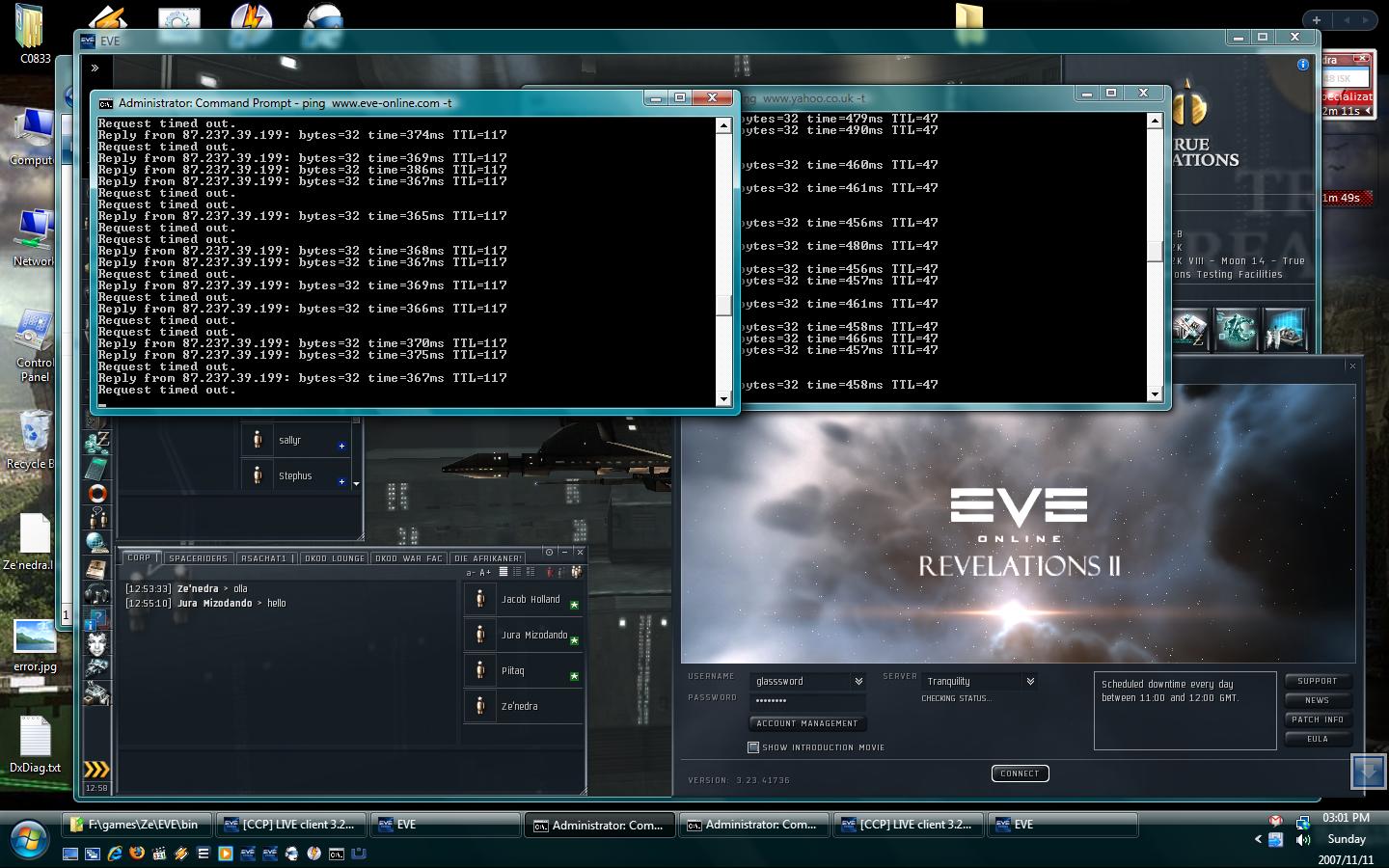This screenshot has width=1389, height=868.
Task: Open Firefox from Quick Launch
Action: pos(137,854)
